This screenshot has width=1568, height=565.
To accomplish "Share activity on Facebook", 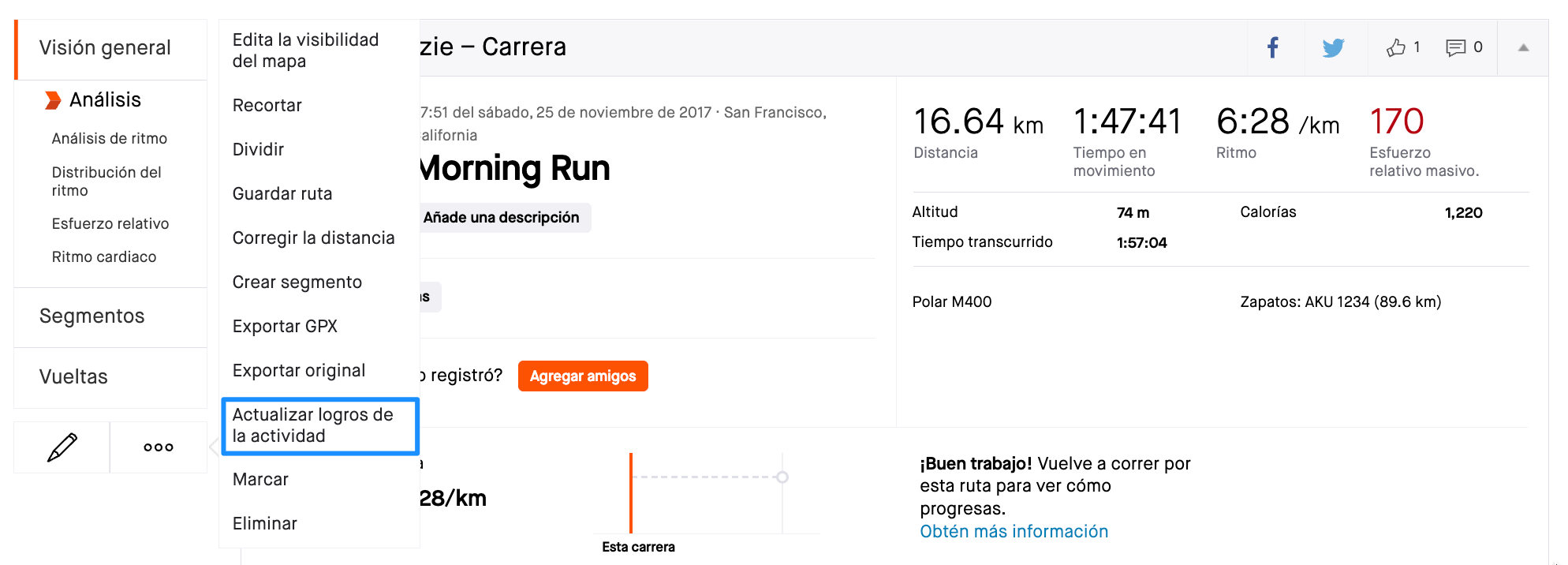I will (x=1273, y=47).
